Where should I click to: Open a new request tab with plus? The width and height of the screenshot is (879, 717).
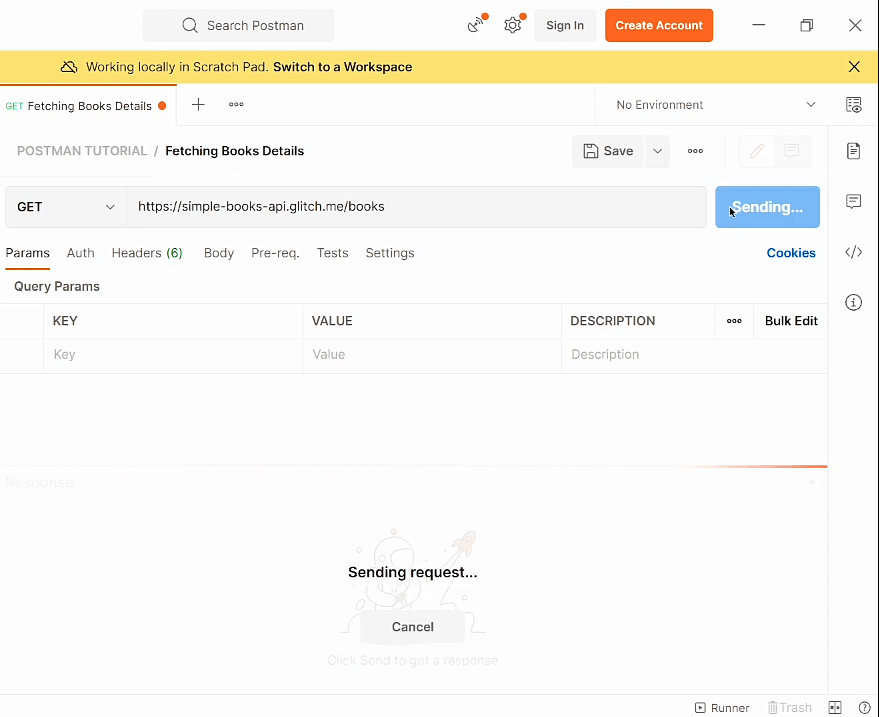pos(198,105)
